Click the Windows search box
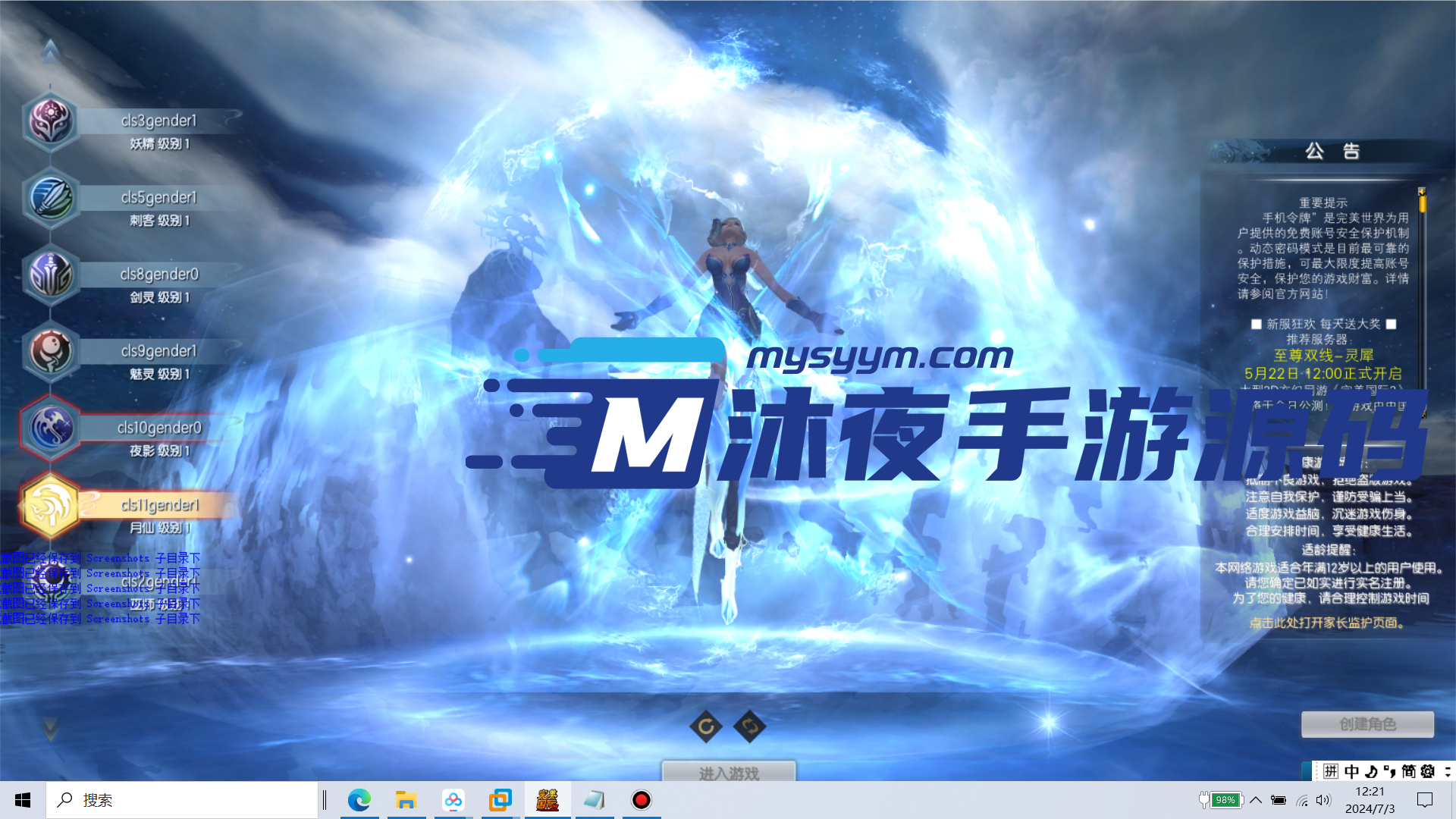 (x=182, y=800)
